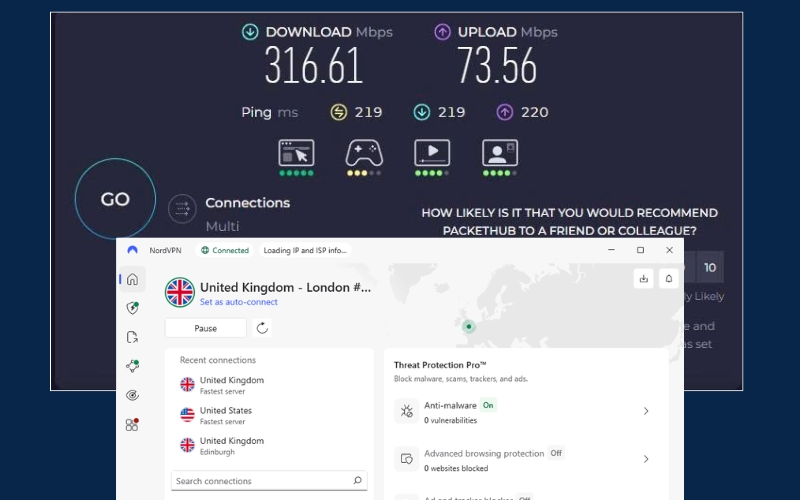Expand the Anti-malware row chevron

point(646,411)
